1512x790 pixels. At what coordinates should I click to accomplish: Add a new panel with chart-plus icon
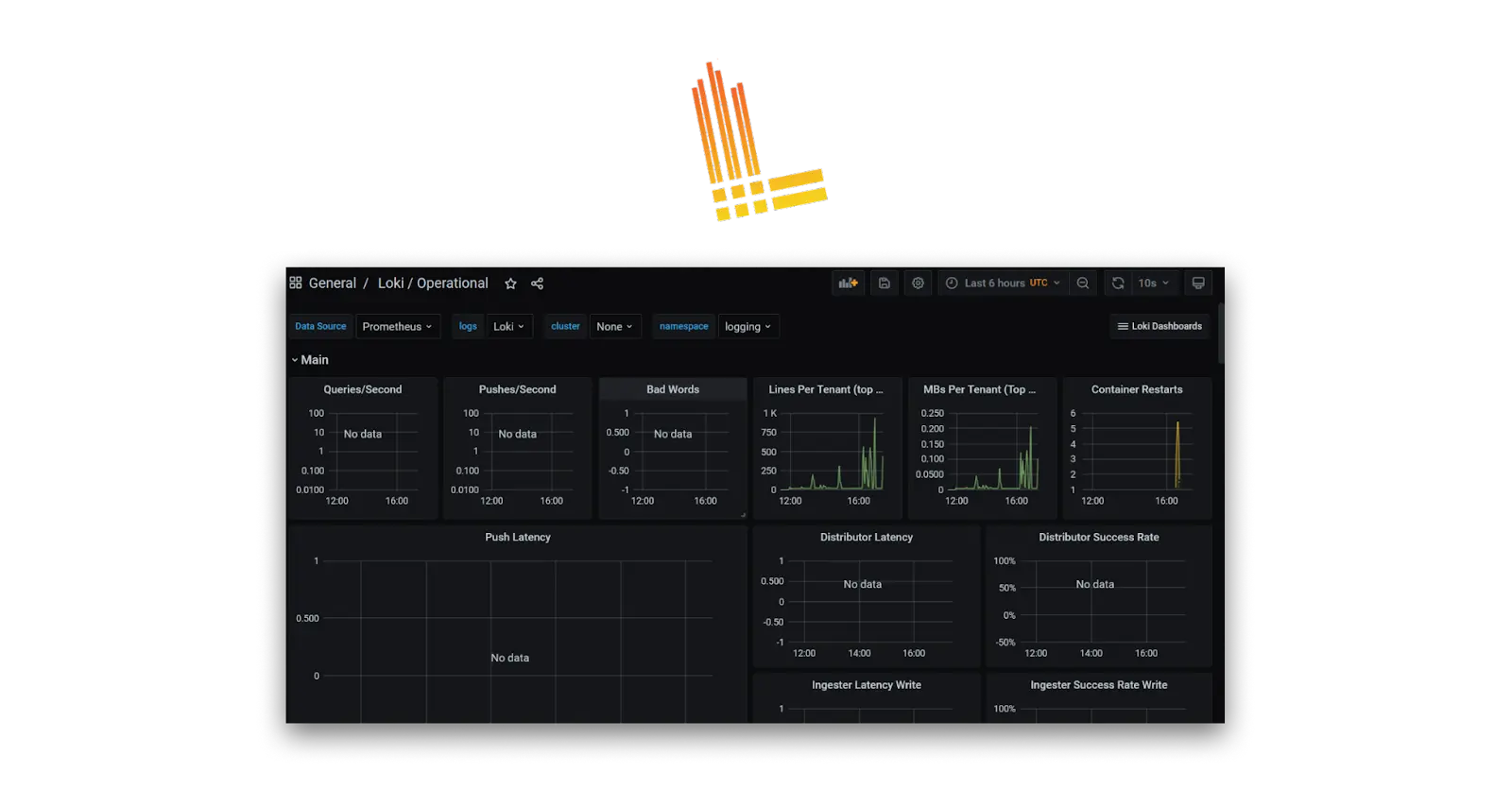(848, 283)
